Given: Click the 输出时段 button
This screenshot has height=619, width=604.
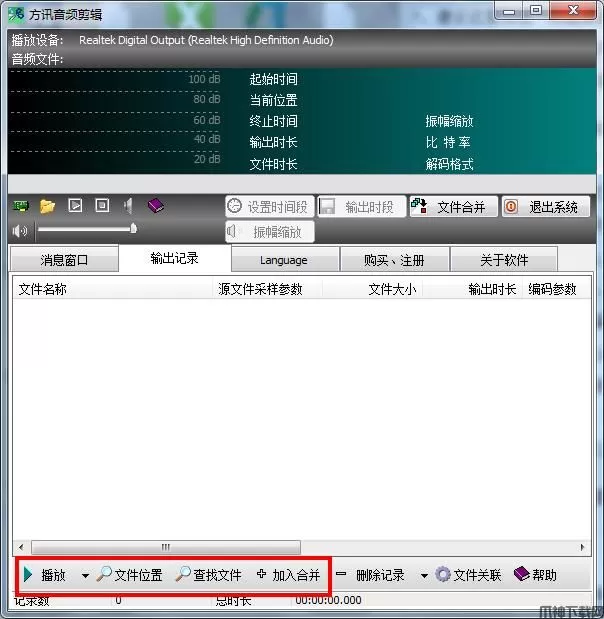Looking at the screenshot, I should (x=362, y=206).
